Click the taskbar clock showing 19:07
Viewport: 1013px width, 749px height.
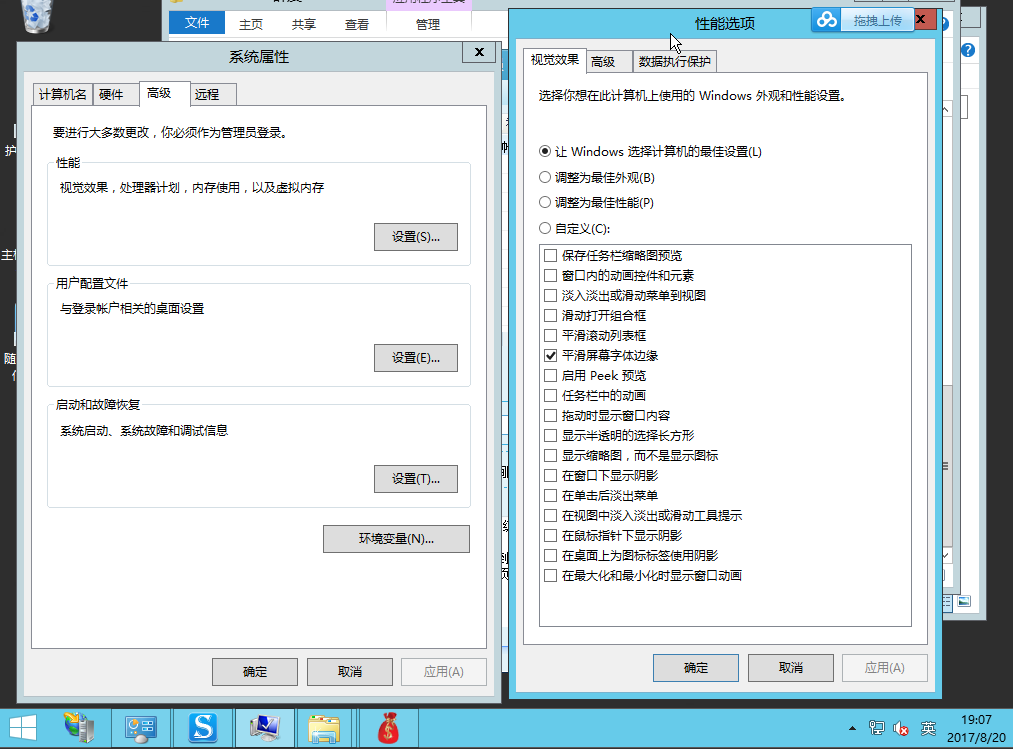pyautogui.click(x=976, y=727)
